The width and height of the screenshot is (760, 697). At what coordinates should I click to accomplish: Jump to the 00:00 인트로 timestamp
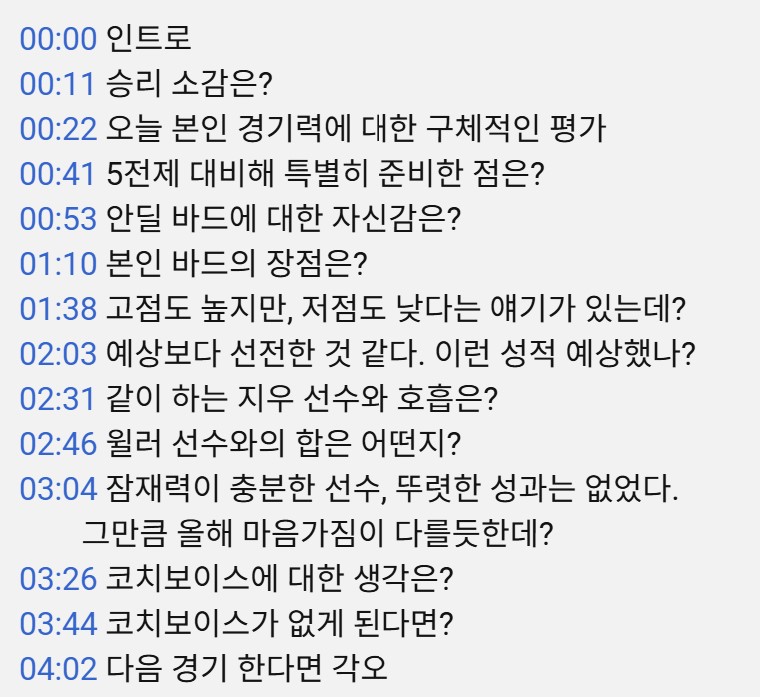[58, 39]
